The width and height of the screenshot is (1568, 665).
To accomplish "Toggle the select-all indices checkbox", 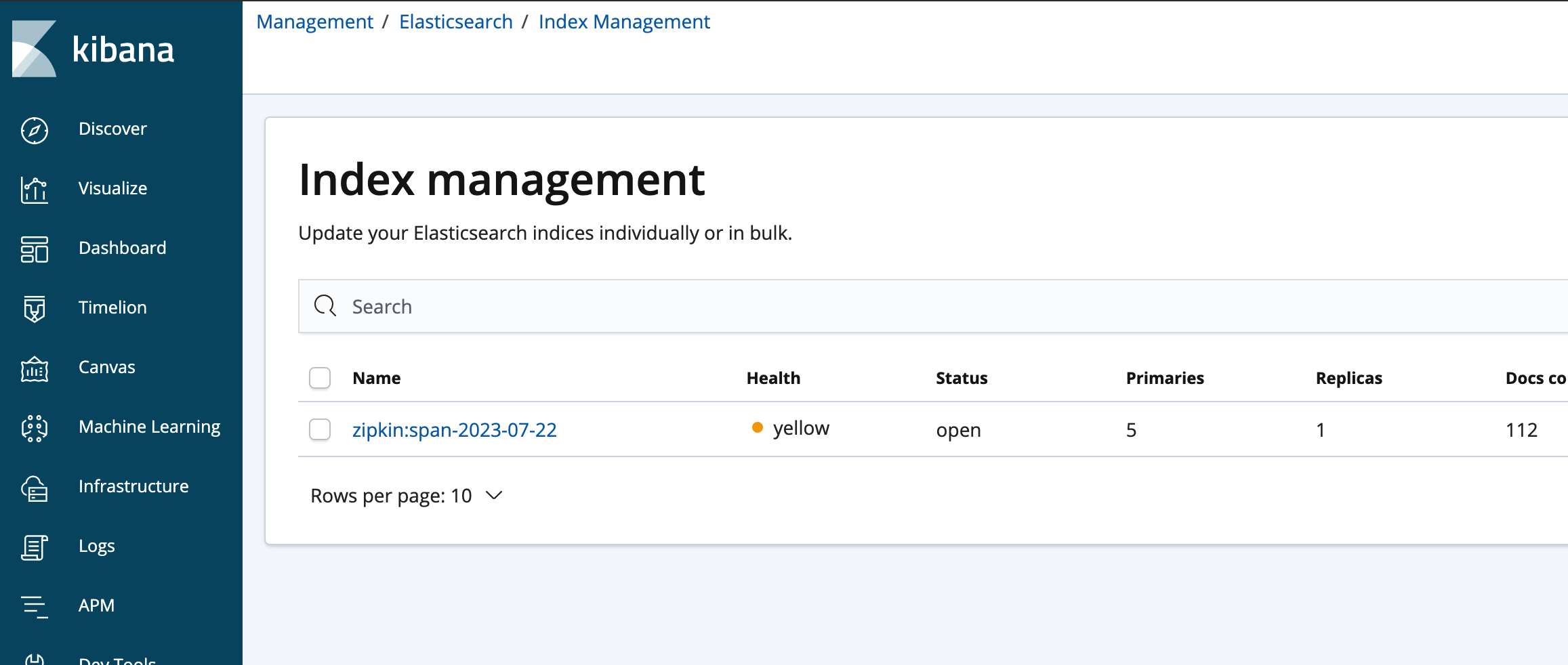I will (320, 378).
